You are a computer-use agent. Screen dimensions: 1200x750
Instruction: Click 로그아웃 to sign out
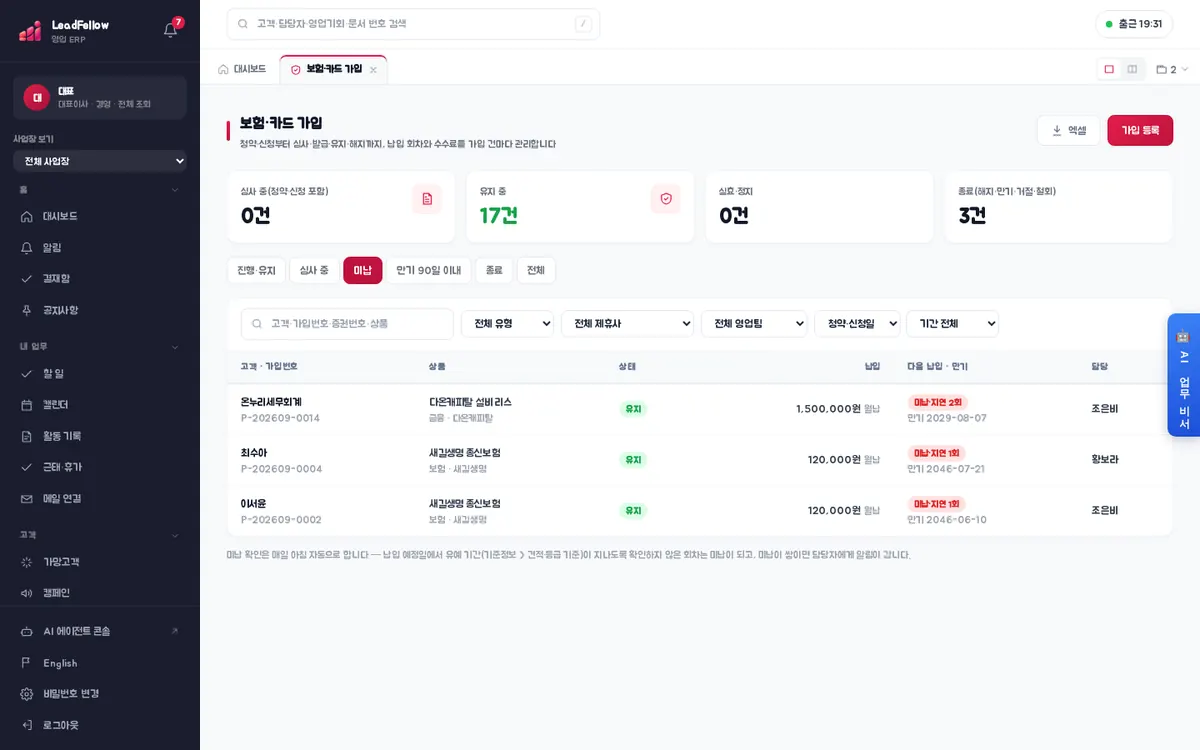click(100, 725)
